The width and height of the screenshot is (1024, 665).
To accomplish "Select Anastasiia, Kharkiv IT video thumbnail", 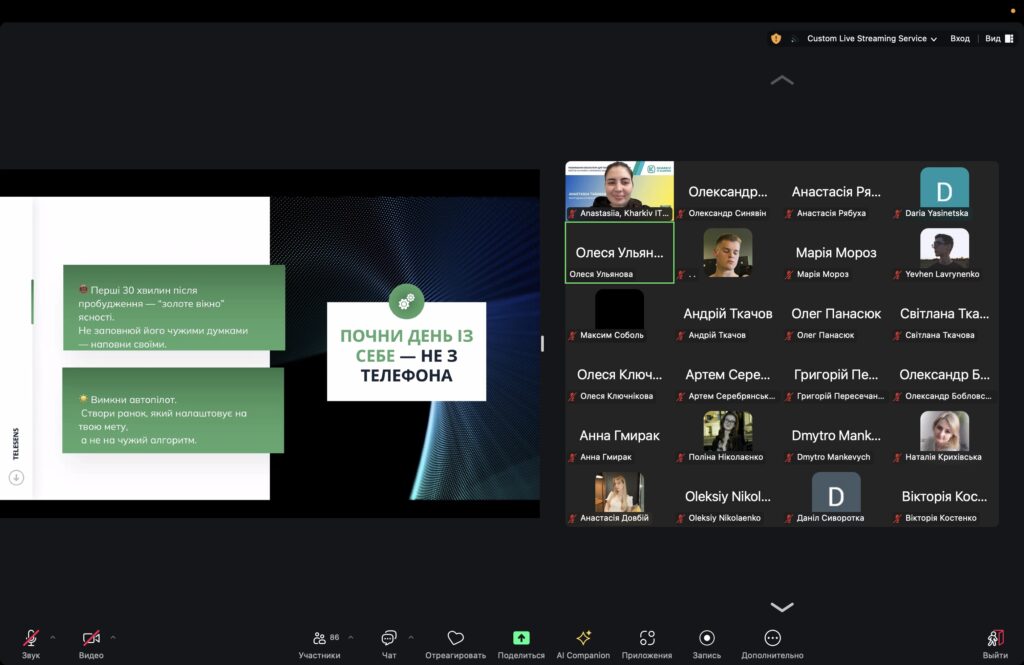I will [x=619, y=191].
